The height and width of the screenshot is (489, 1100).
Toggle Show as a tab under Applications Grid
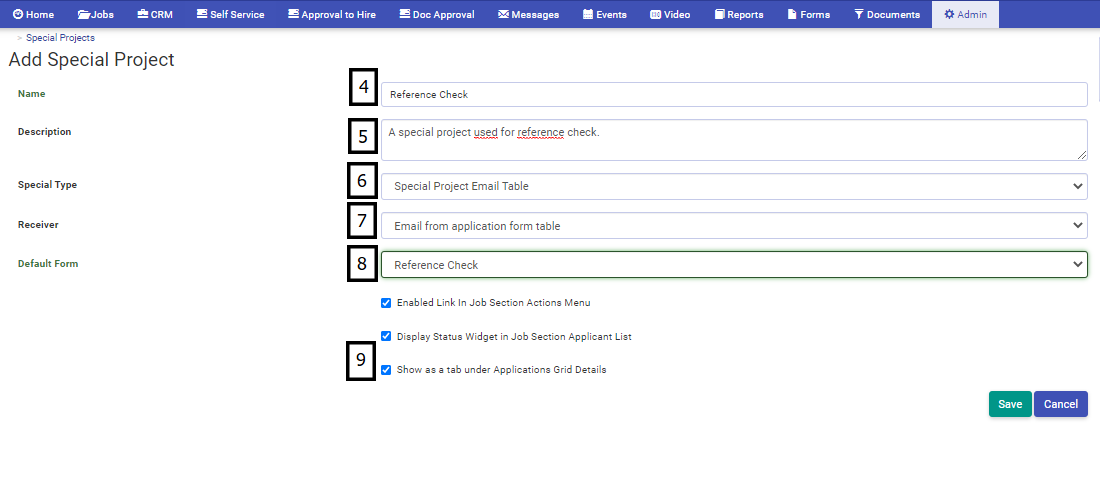[386, 370]
